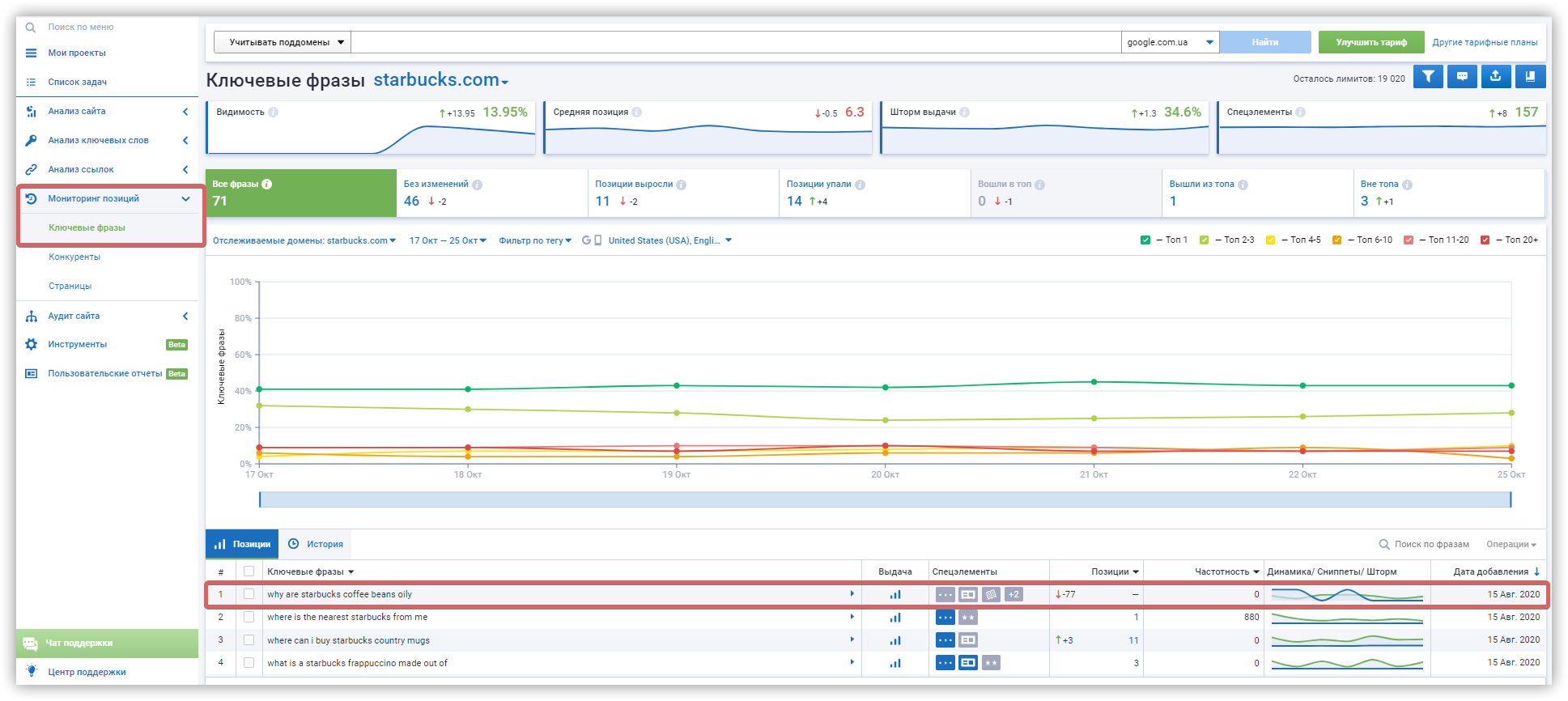
Task: Click info icon next to 'Спецэлементы' metric
Action: coord(1301,113)
